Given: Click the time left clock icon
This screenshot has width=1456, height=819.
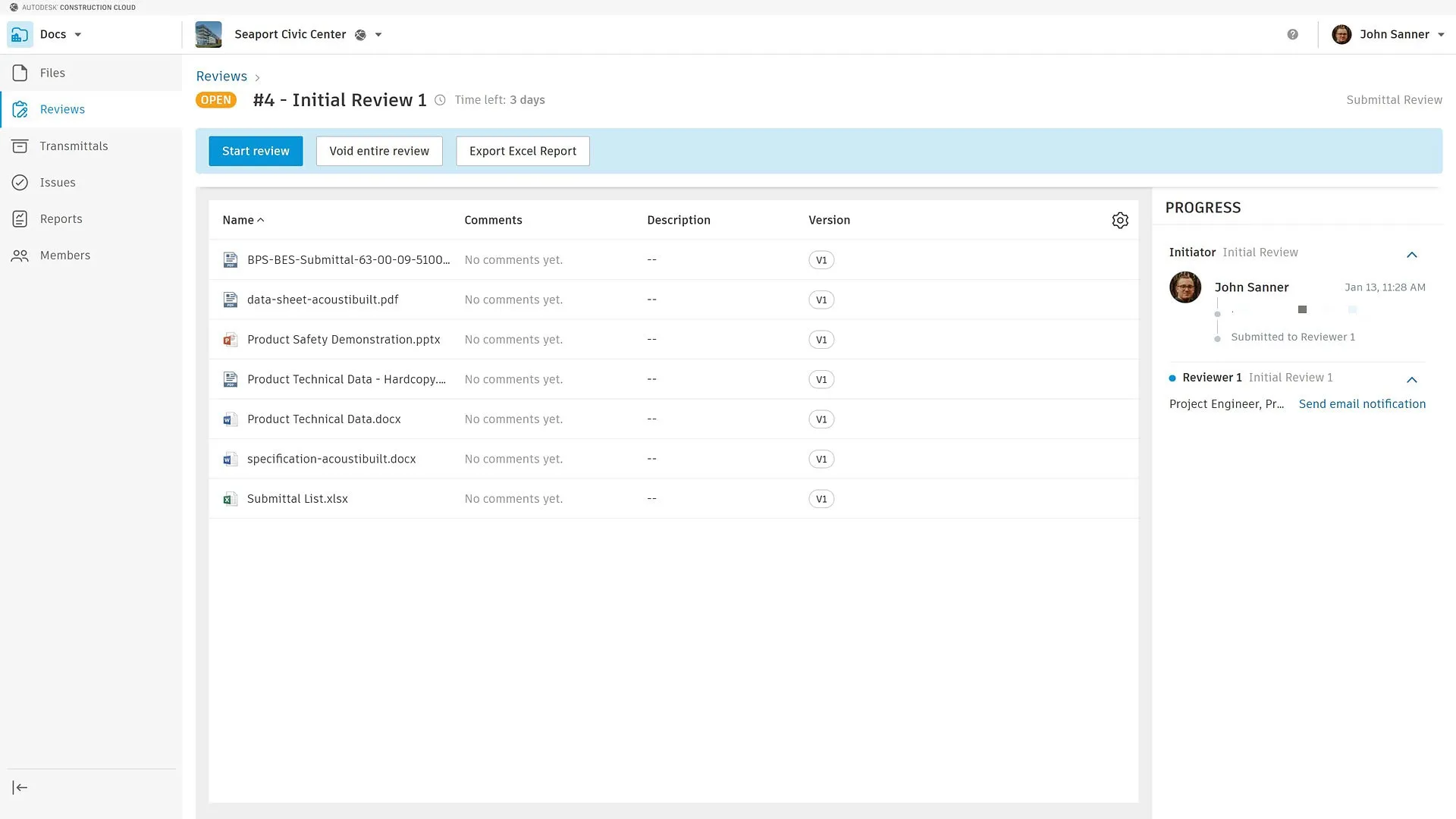Looking at the screenshot, I should (x=440, y=100).
